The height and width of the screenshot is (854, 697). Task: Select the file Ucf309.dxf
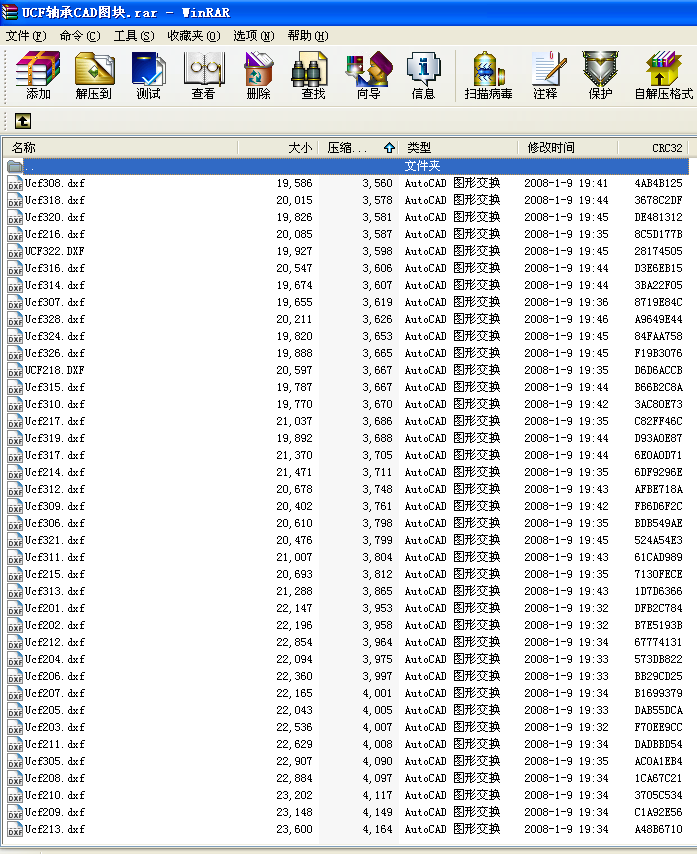pos(55,507)
